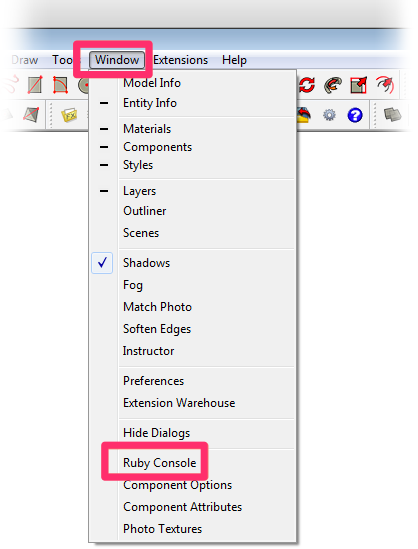418x549 pixels.
Task: Click the Rotate tool icon with red arrows
Action: tap(307, 85)
